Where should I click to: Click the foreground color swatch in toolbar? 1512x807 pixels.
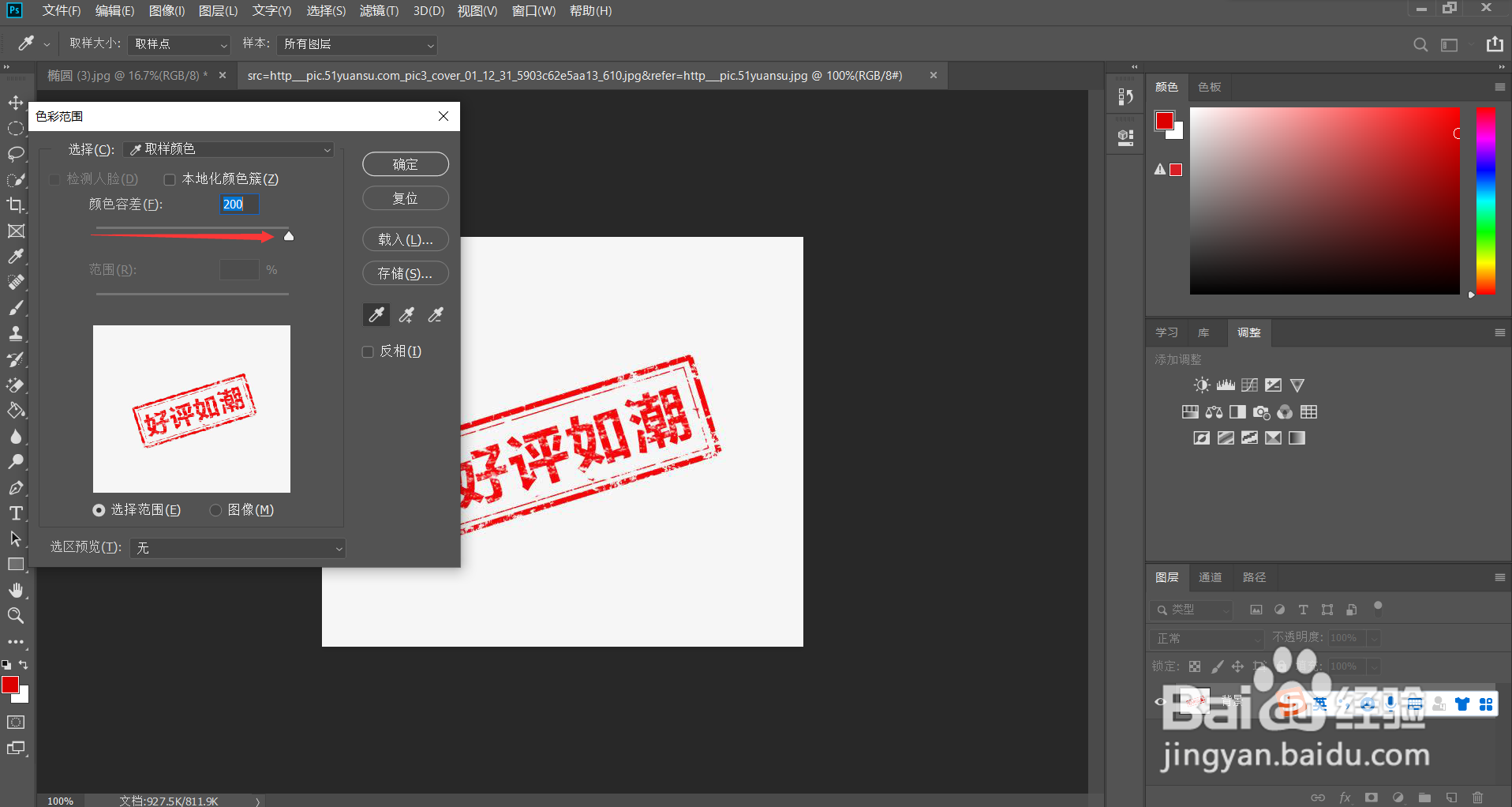tap(10, 685)
